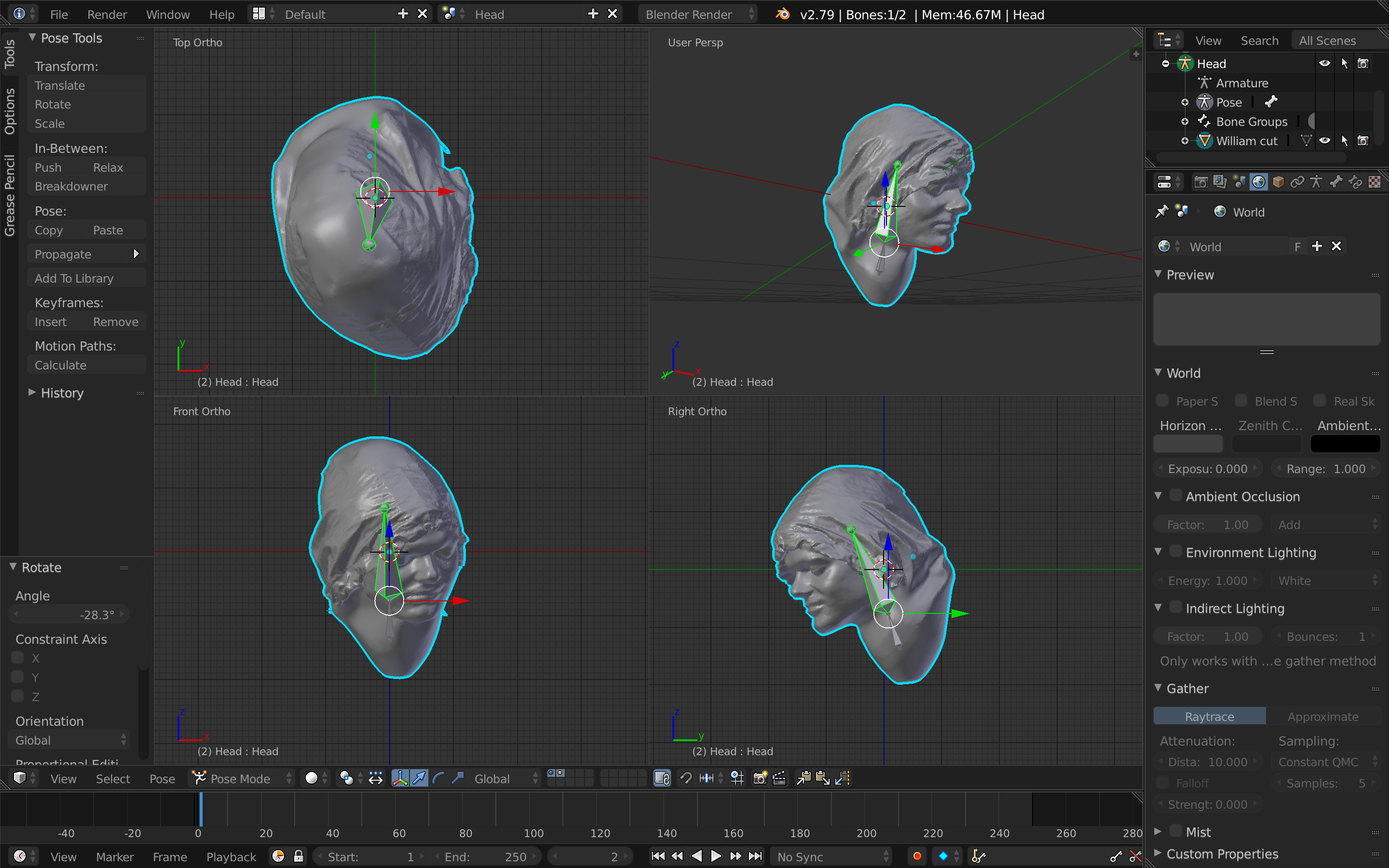
Task: Enable the Indirect Lighting checkbox
Action: click(1176, 607)
